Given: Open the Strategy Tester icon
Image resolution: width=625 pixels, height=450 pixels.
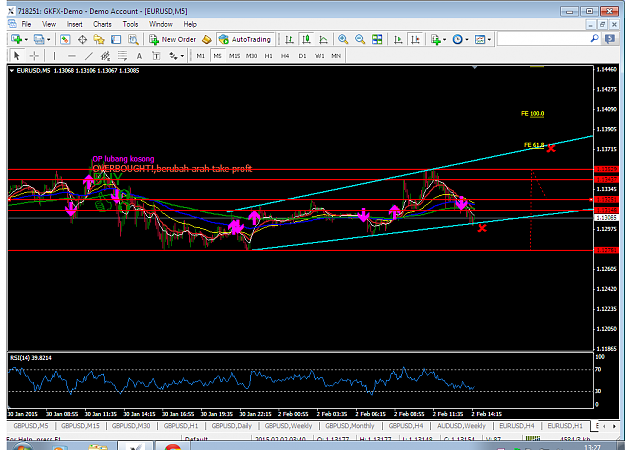Looking at the screenshot, I should point(133,39).
